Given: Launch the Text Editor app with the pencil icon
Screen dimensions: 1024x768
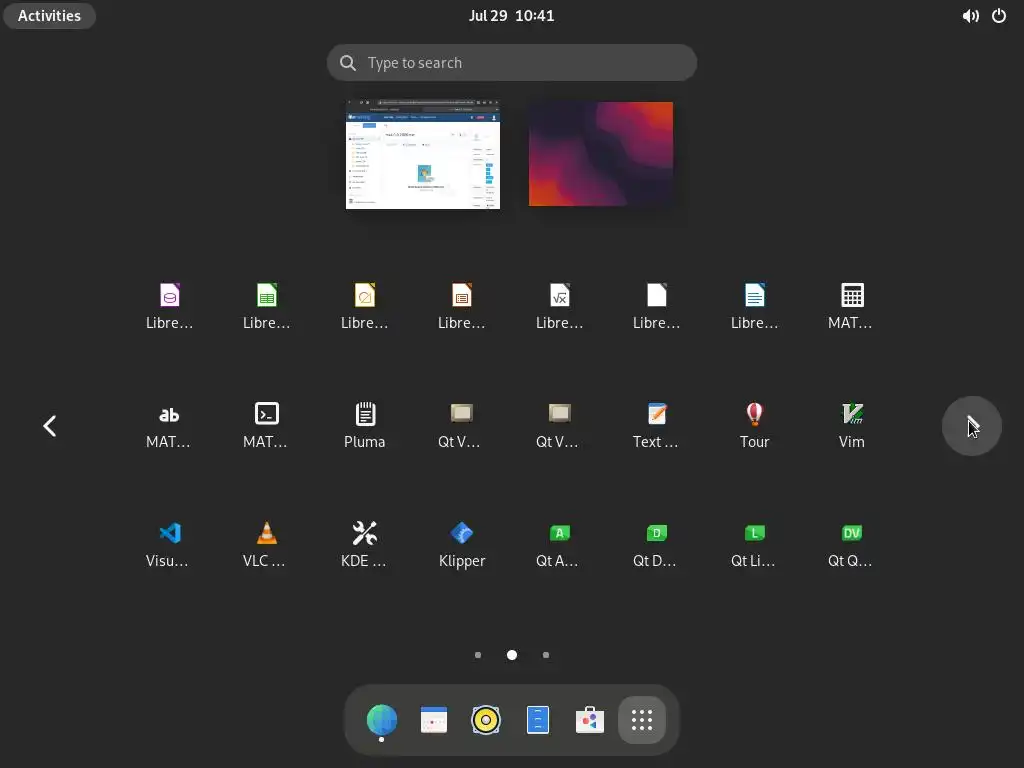Looking at the screenshot, I should [657, 414].
